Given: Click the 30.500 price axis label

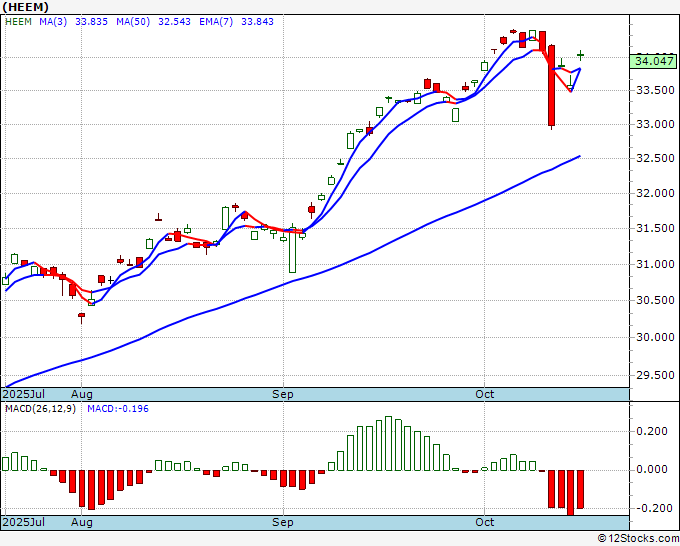Looking at the screenshot, I should click(x=655, y=300).
